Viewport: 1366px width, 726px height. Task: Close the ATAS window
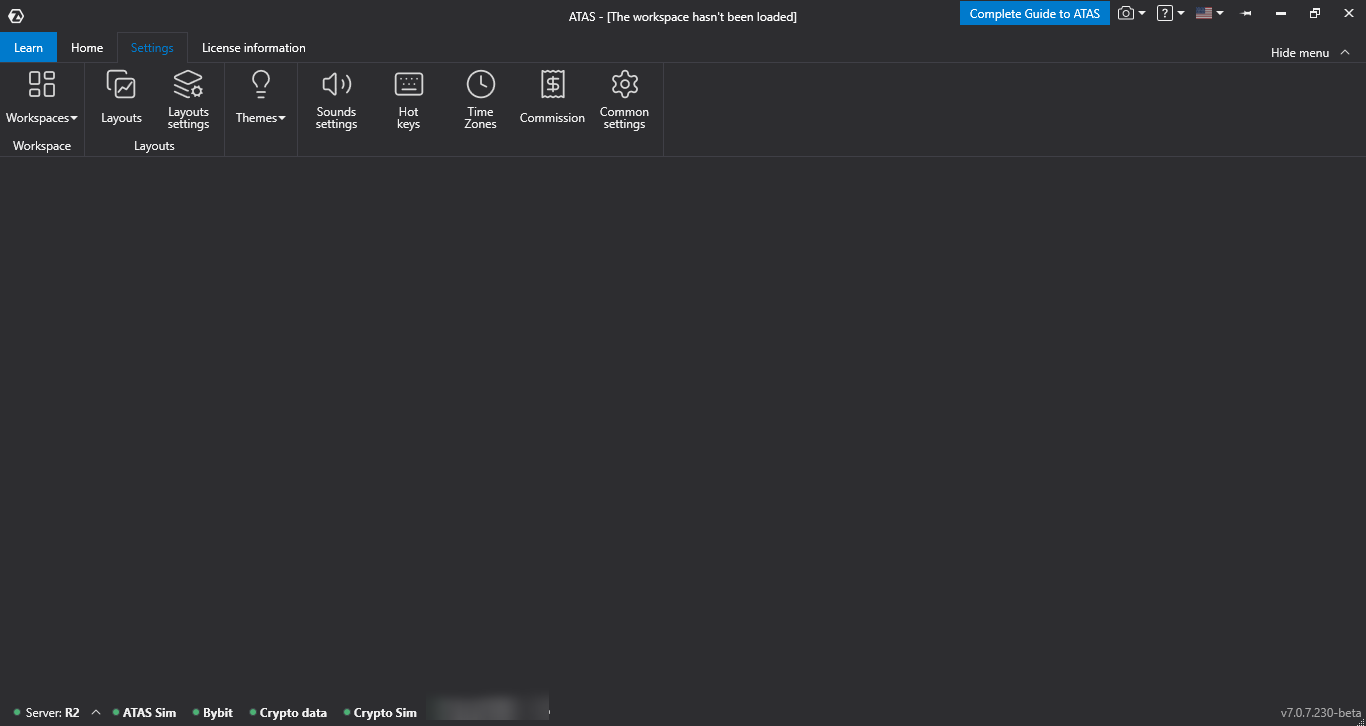click(x=1348, y=14)
